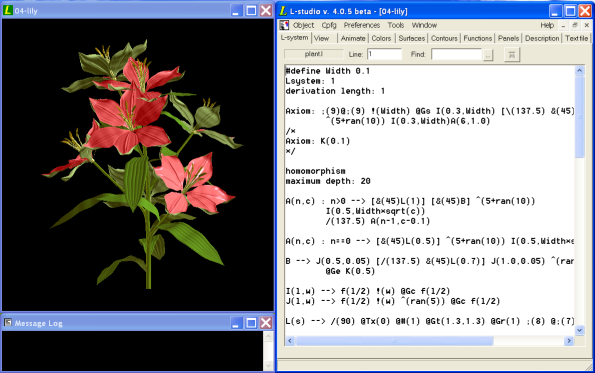Open the Help menu

(x=547, y=25)
